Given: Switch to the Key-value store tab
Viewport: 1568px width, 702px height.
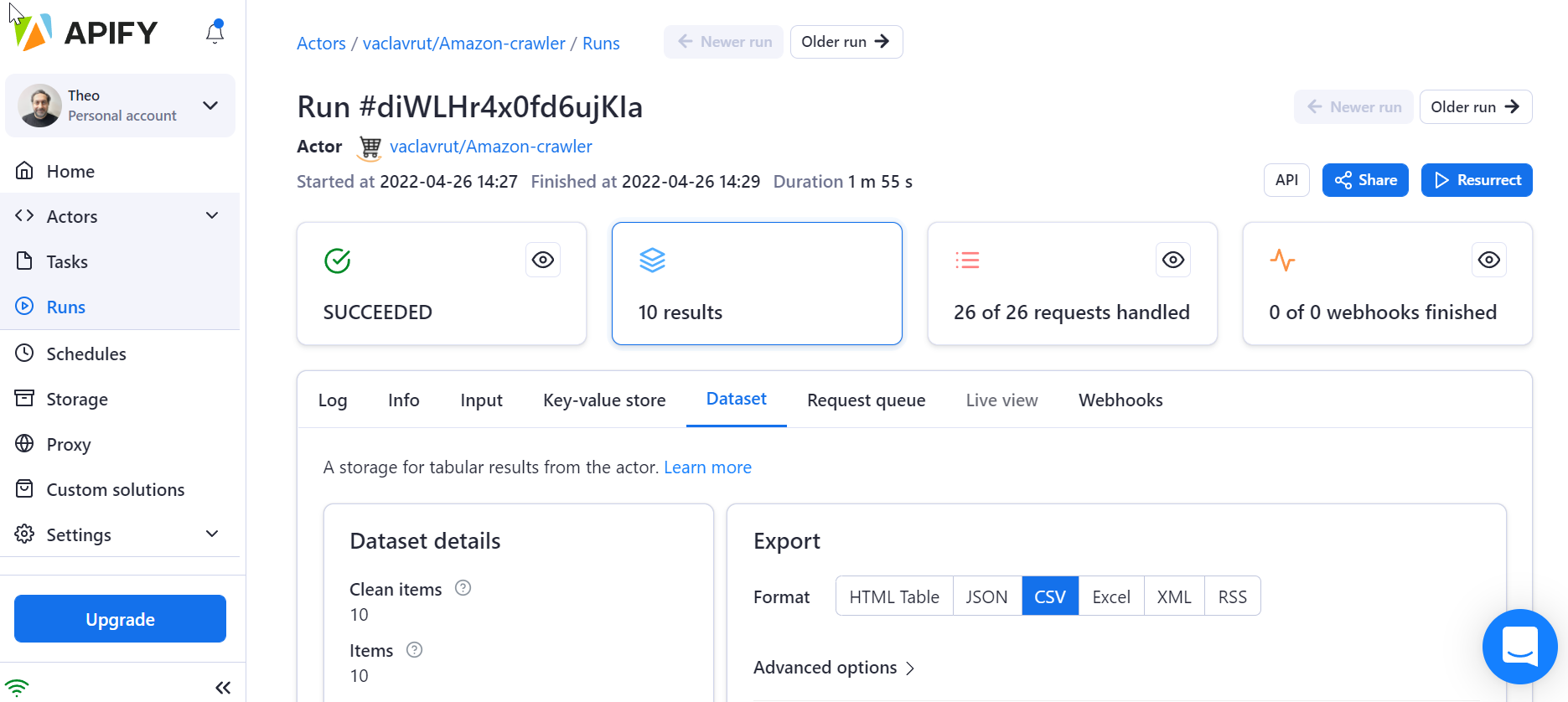Looking at the screenshot, I should (x=604, y=400).
